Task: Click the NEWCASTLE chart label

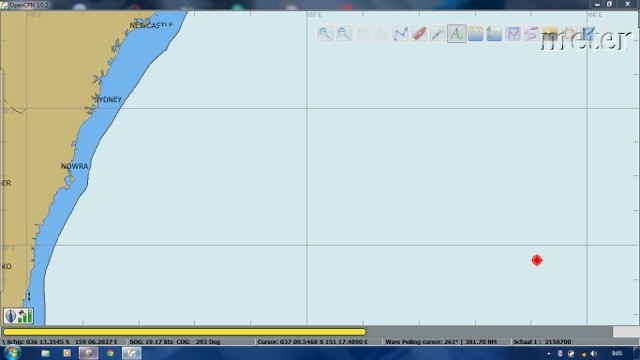Action: [x=151, y=25]
